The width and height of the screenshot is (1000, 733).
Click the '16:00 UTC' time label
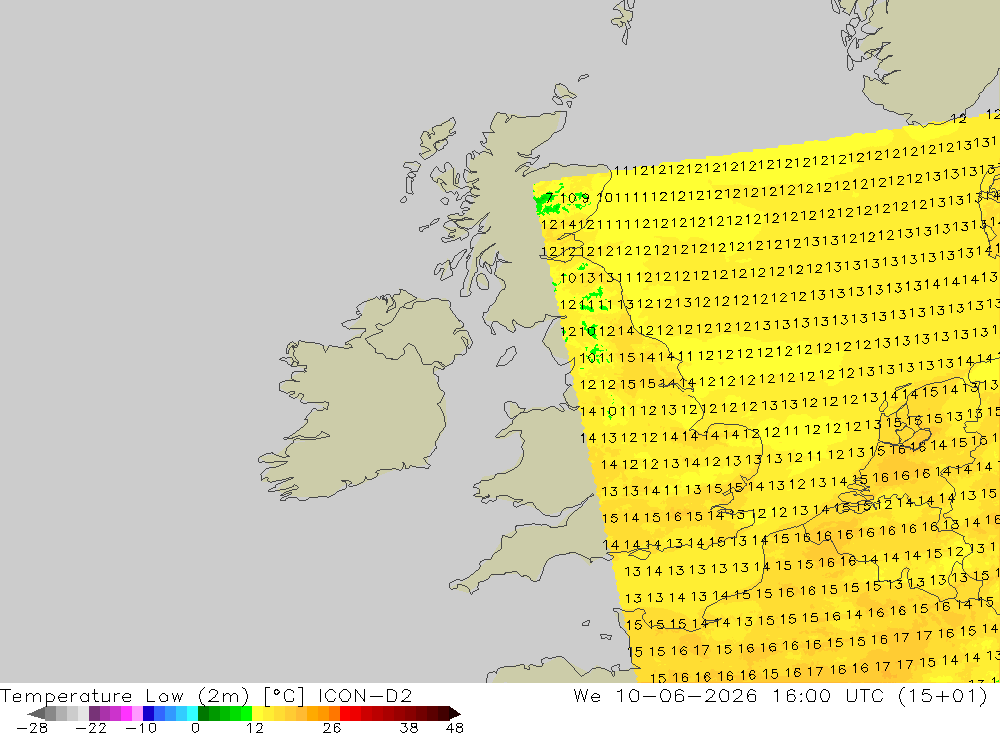point(828,695)
